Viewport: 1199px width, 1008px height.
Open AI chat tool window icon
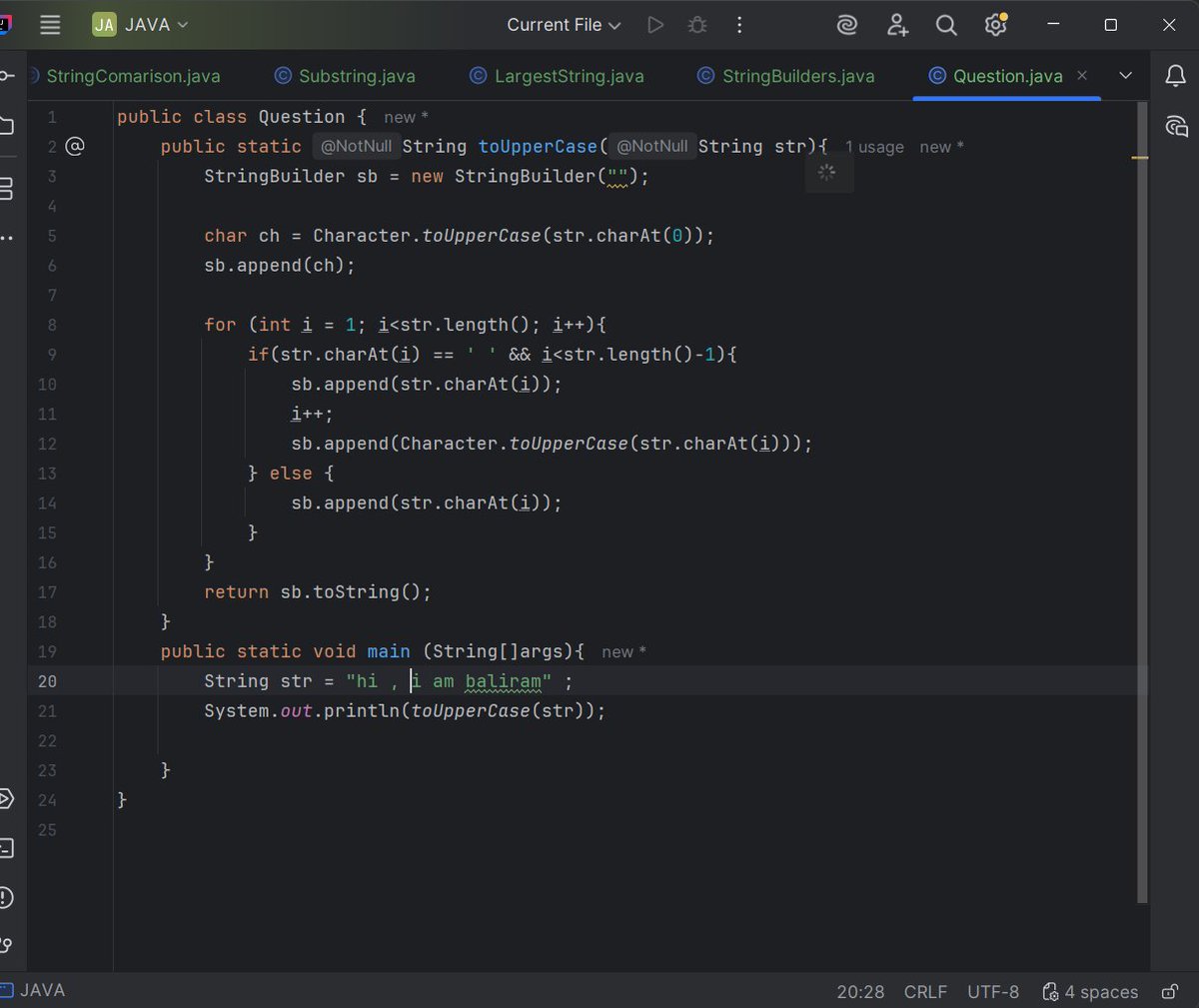click(x=1176, y=126)
